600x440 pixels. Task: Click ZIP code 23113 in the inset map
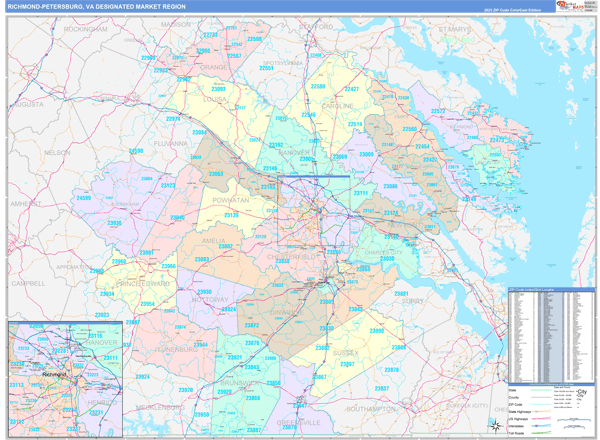coord(16,385)
